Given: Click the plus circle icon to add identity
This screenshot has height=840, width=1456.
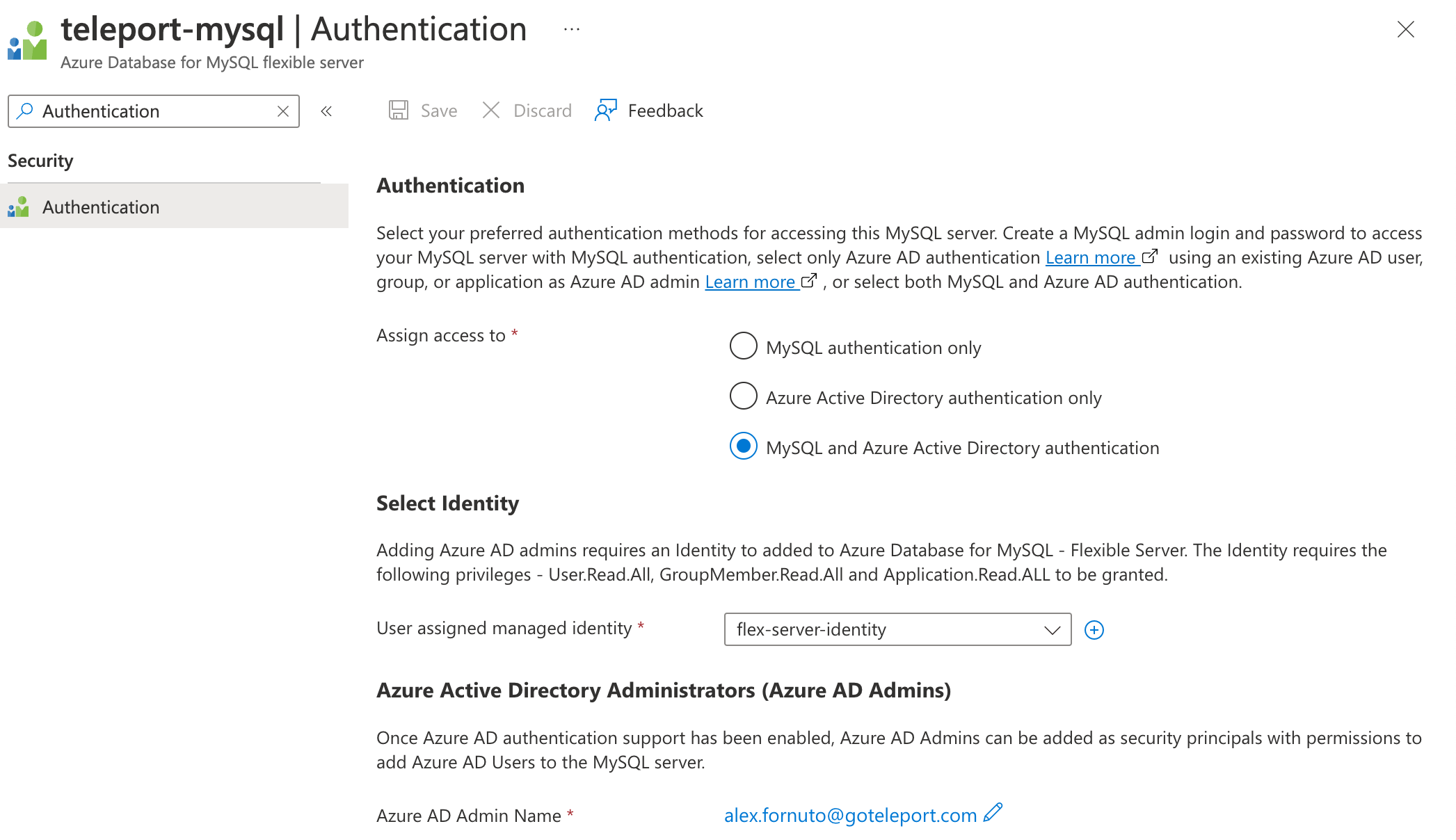Looking at the screenshot, I should pyautogui.click(x=1094, y=630).
